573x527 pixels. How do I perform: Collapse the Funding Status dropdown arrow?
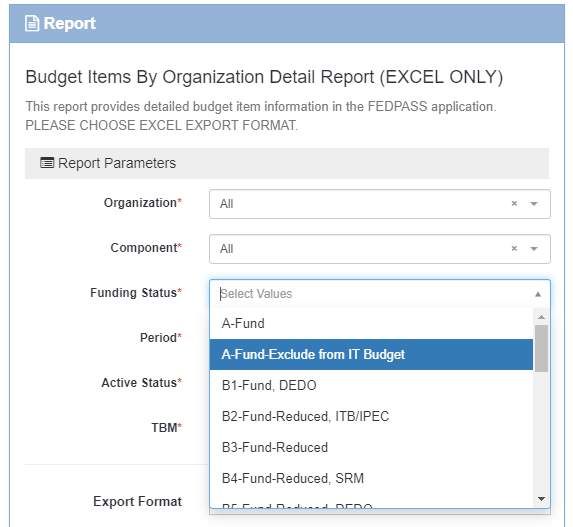click(x=538, y=294)
